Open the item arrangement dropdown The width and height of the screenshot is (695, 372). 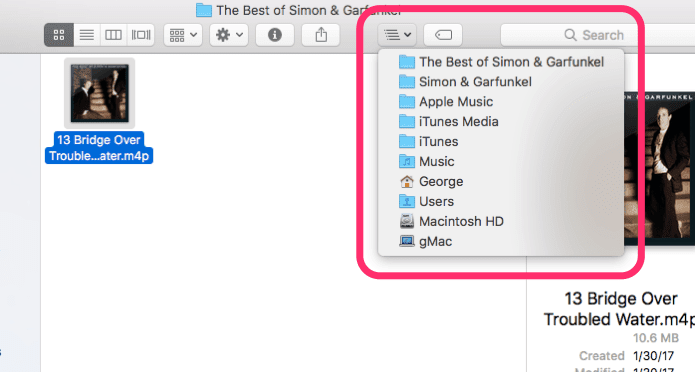[x=183, y=35]
